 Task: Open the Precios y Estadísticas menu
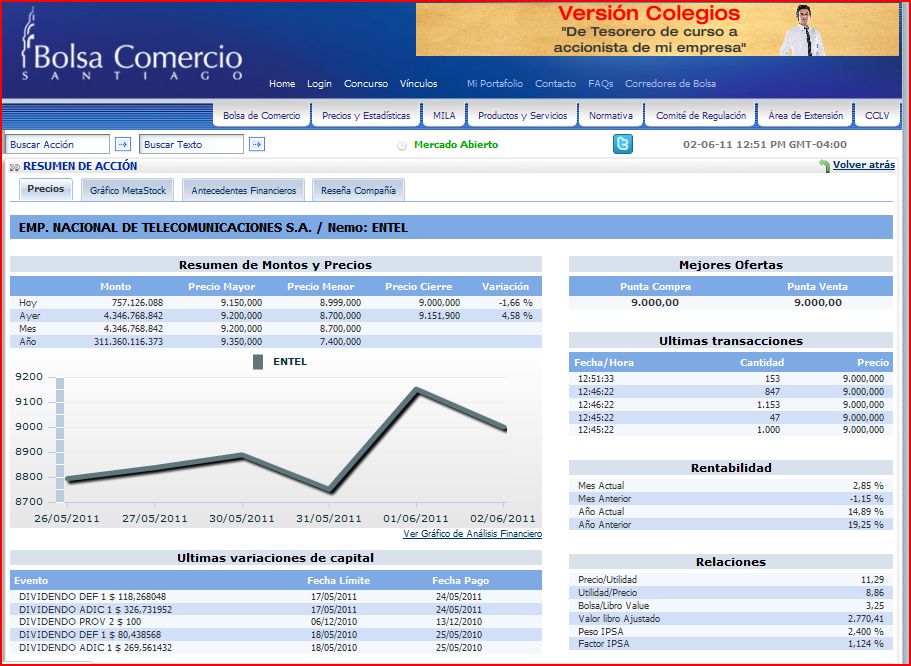366,116
